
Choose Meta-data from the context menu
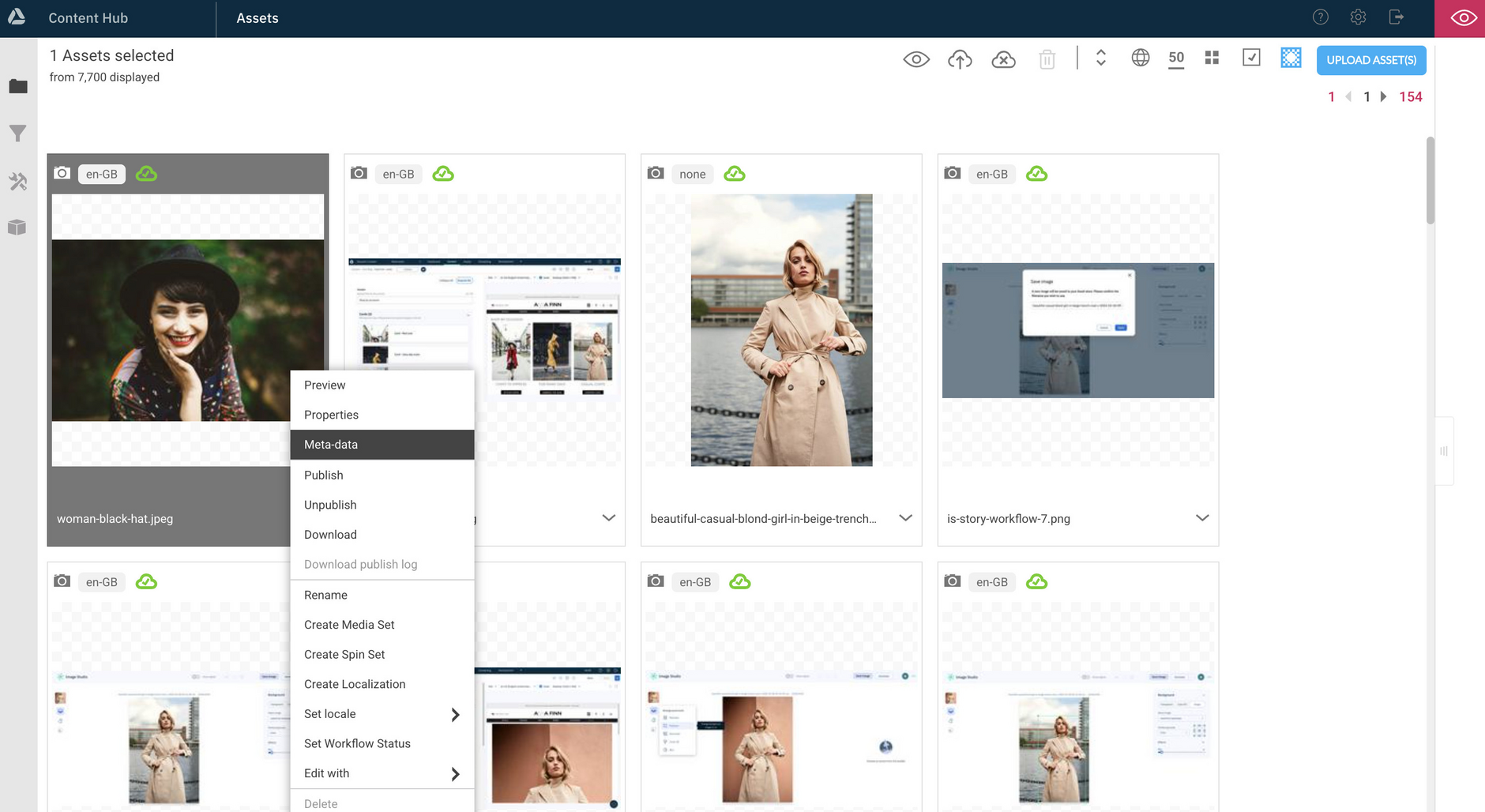[382, 445]
